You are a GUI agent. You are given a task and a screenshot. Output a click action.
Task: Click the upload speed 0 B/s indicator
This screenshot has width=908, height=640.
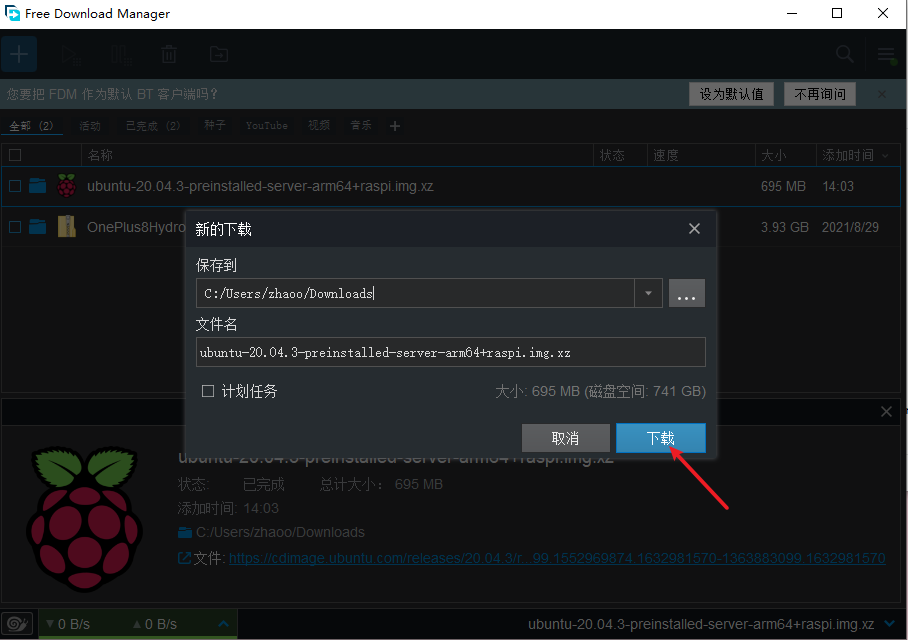point(155,624)
